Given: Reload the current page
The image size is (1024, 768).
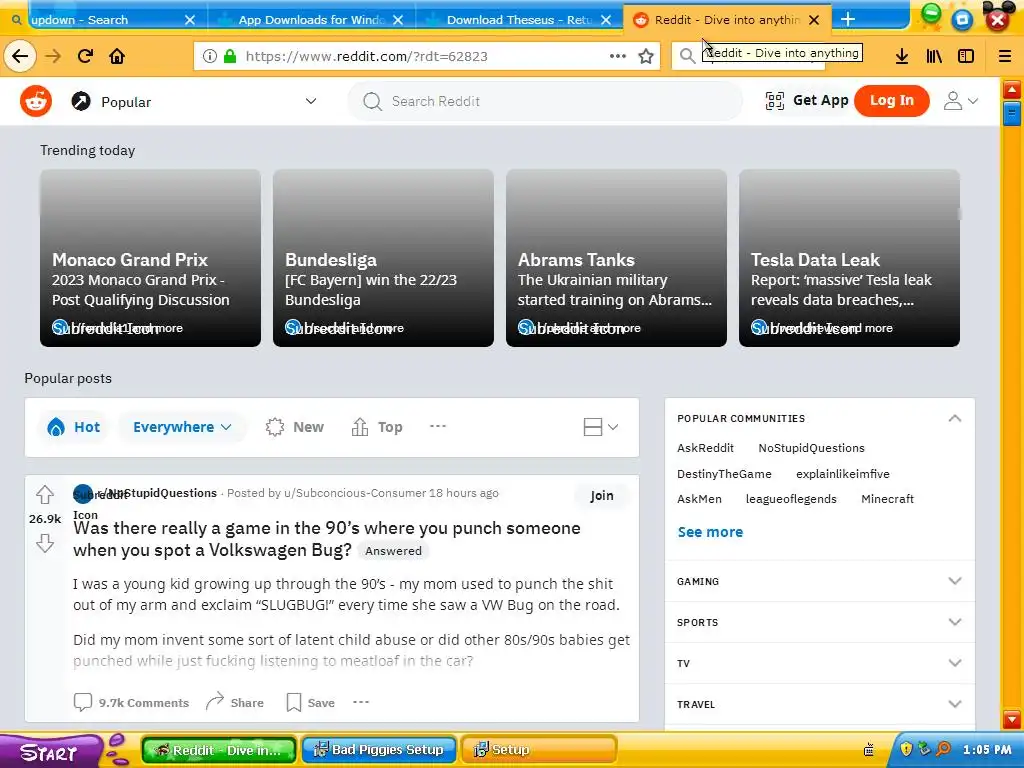Looking at the screenshot, I should pos(85,56).
